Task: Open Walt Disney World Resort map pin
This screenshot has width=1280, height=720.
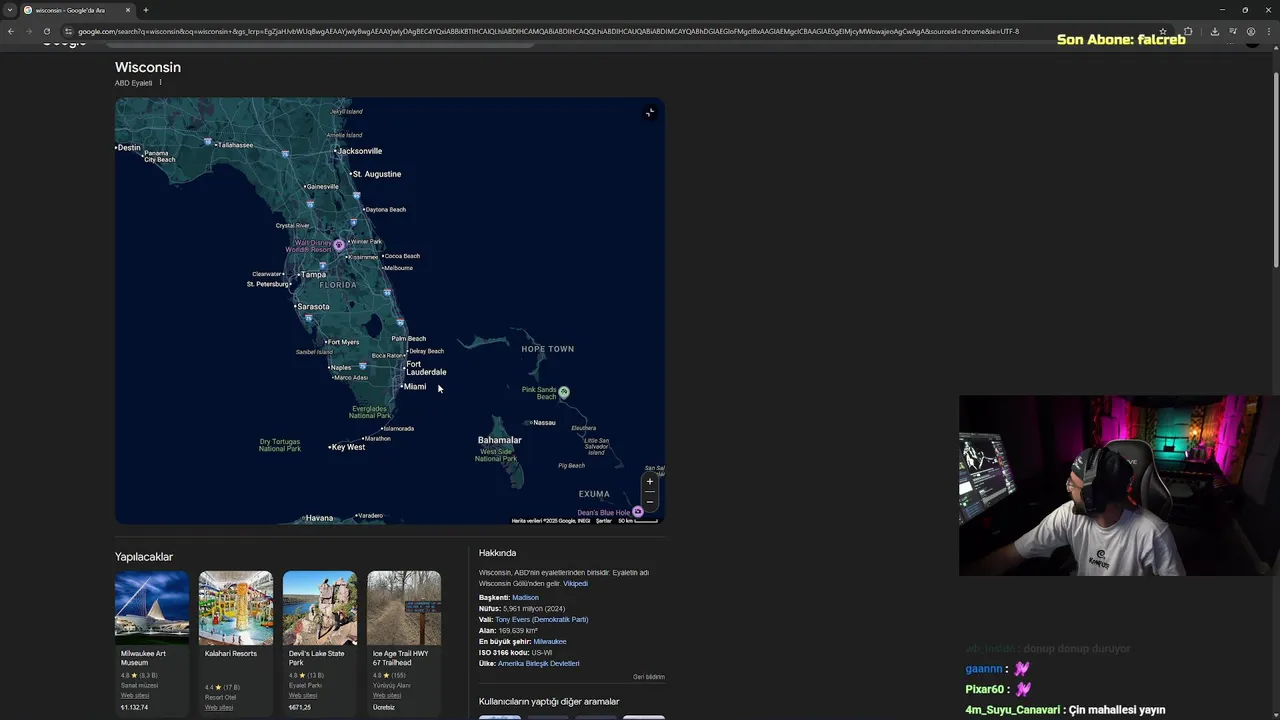Action: click(339, 245)
